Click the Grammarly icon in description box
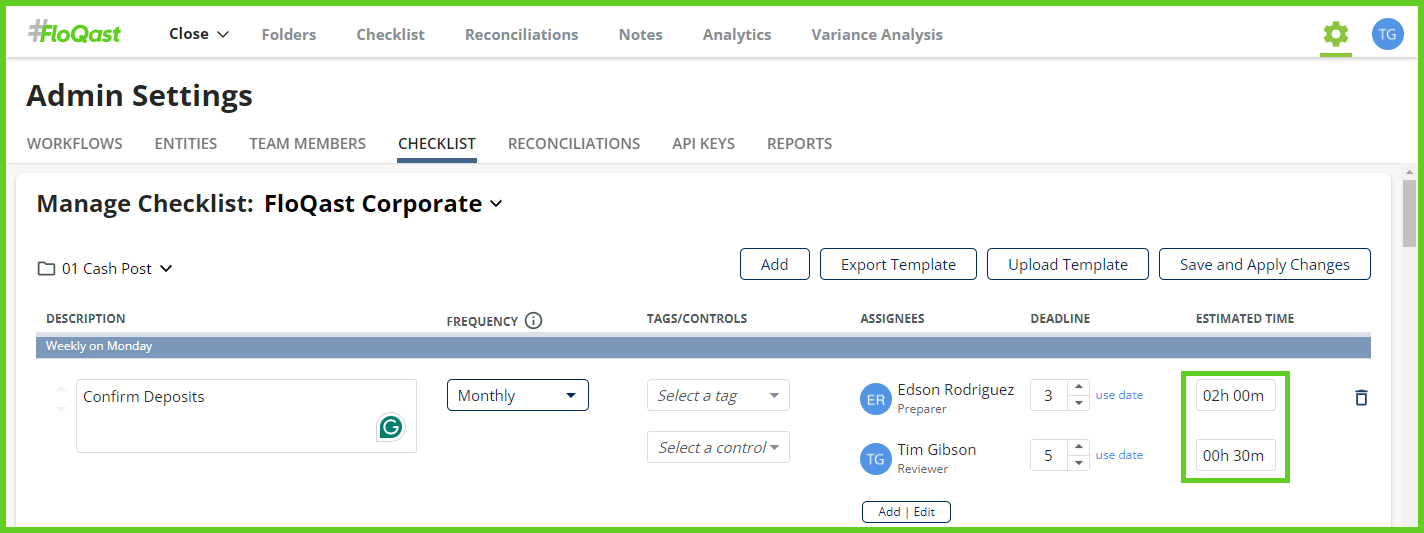1424x533 pixels. pos(390,427)
